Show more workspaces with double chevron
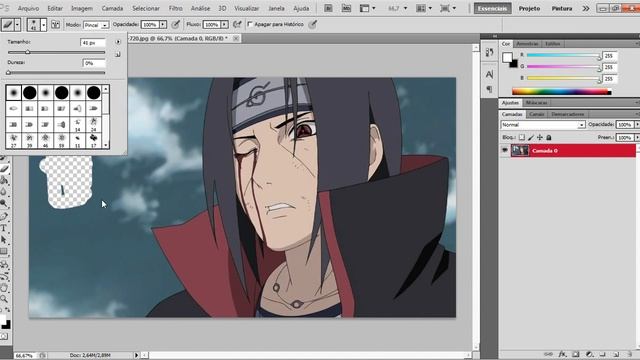This screenshot has height=360, width=640. pos(586,8)
